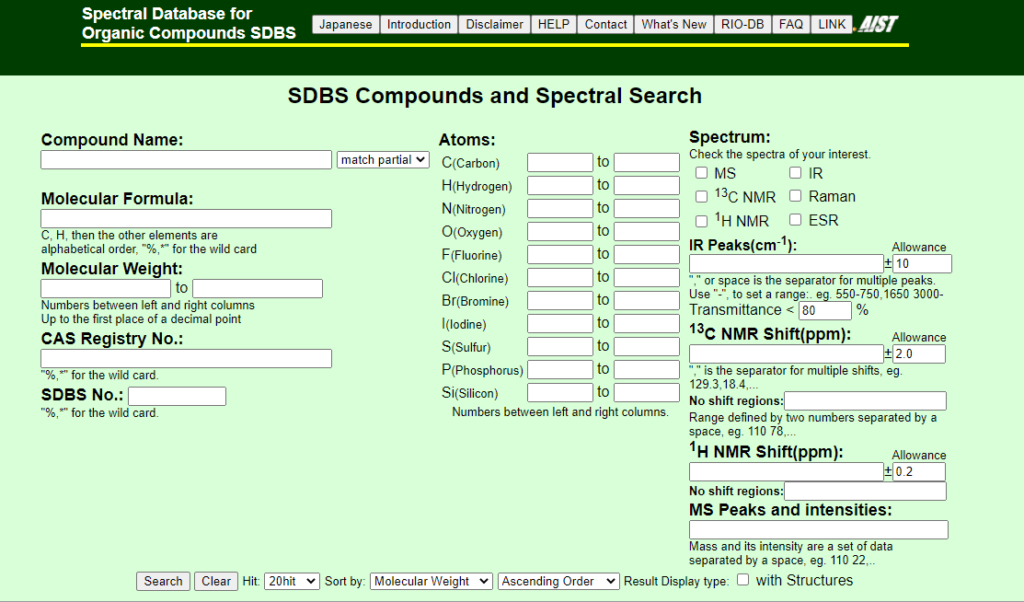
Task: Enable the MS spectrum checkbox
Action: point(701,172)
